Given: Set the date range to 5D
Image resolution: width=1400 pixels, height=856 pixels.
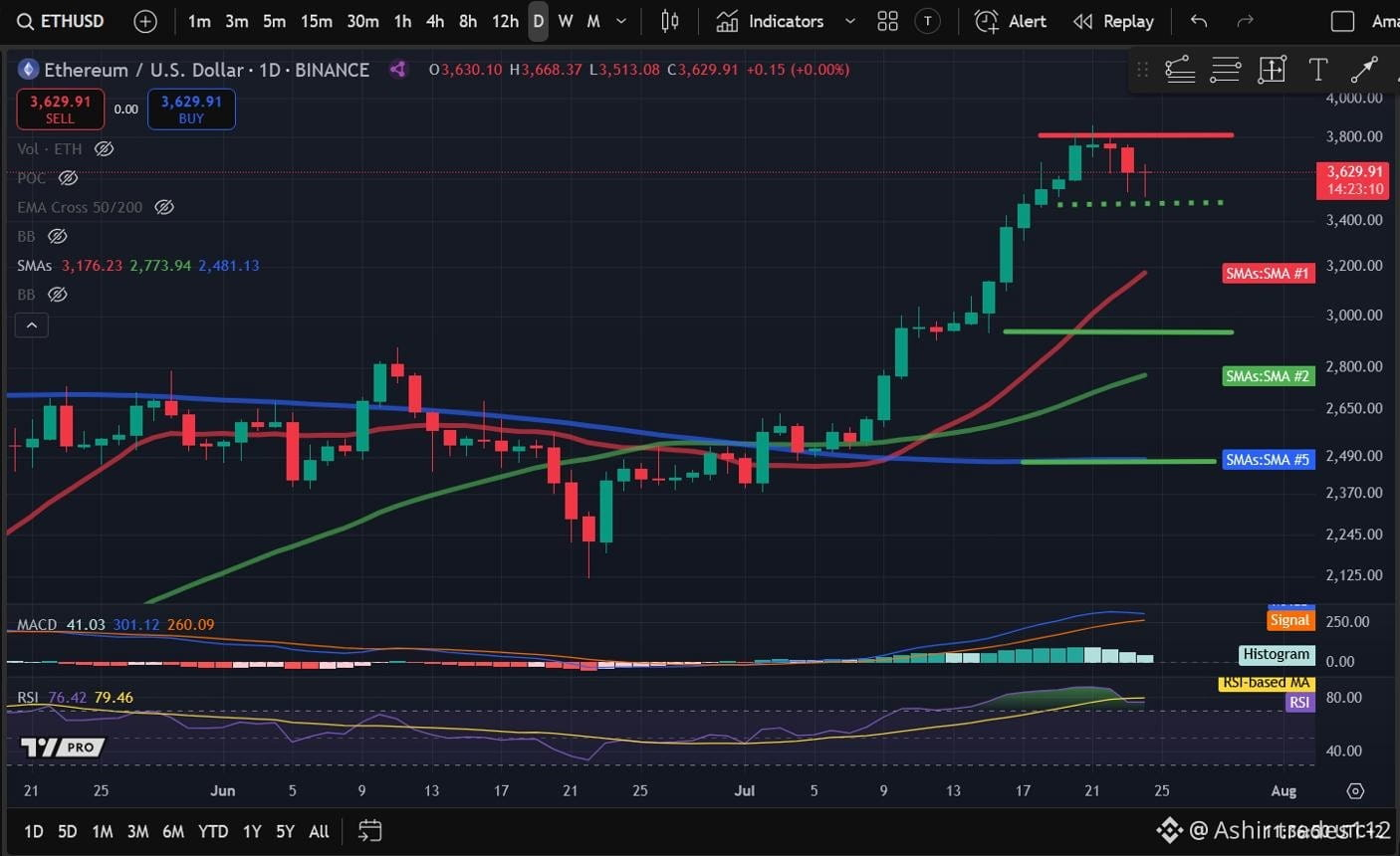Looking at the screenshot, I should coord(67,831).
